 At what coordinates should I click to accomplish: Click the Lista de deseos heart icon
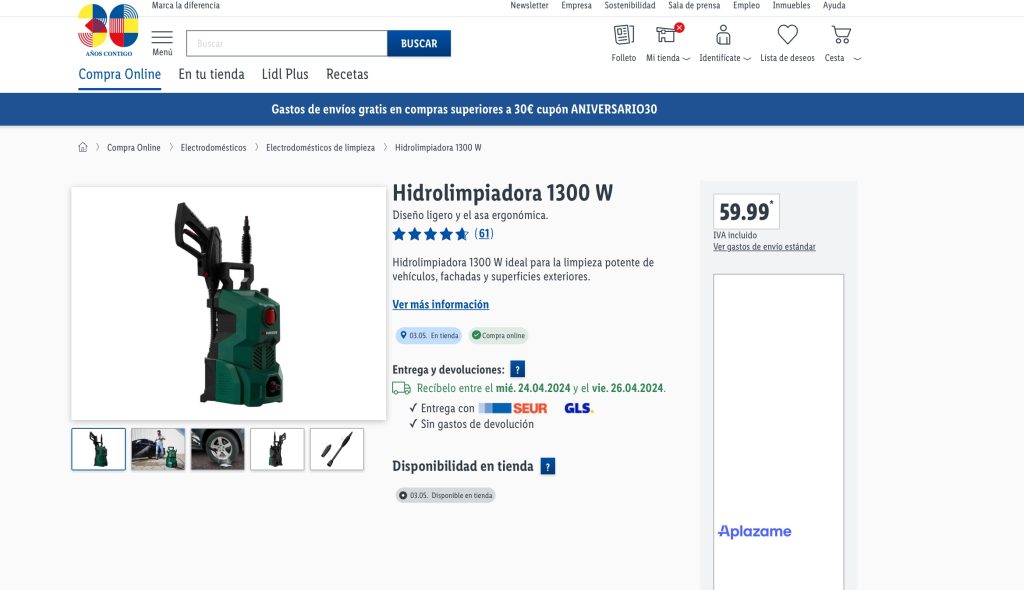click(787, 36)
